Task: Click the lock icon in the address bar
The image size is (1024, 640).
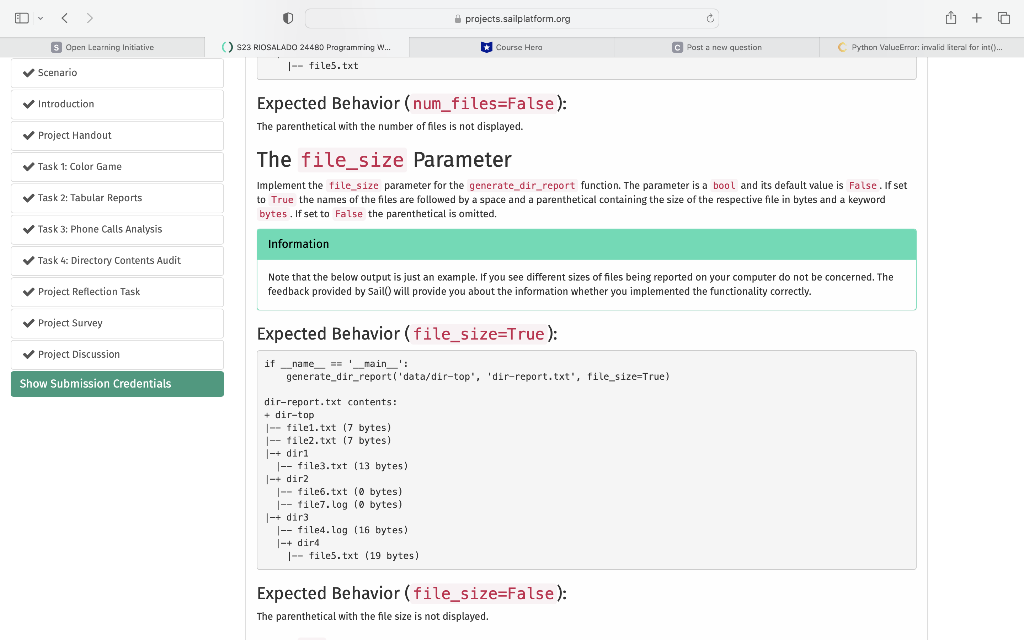Action: (x=458, y=19)
